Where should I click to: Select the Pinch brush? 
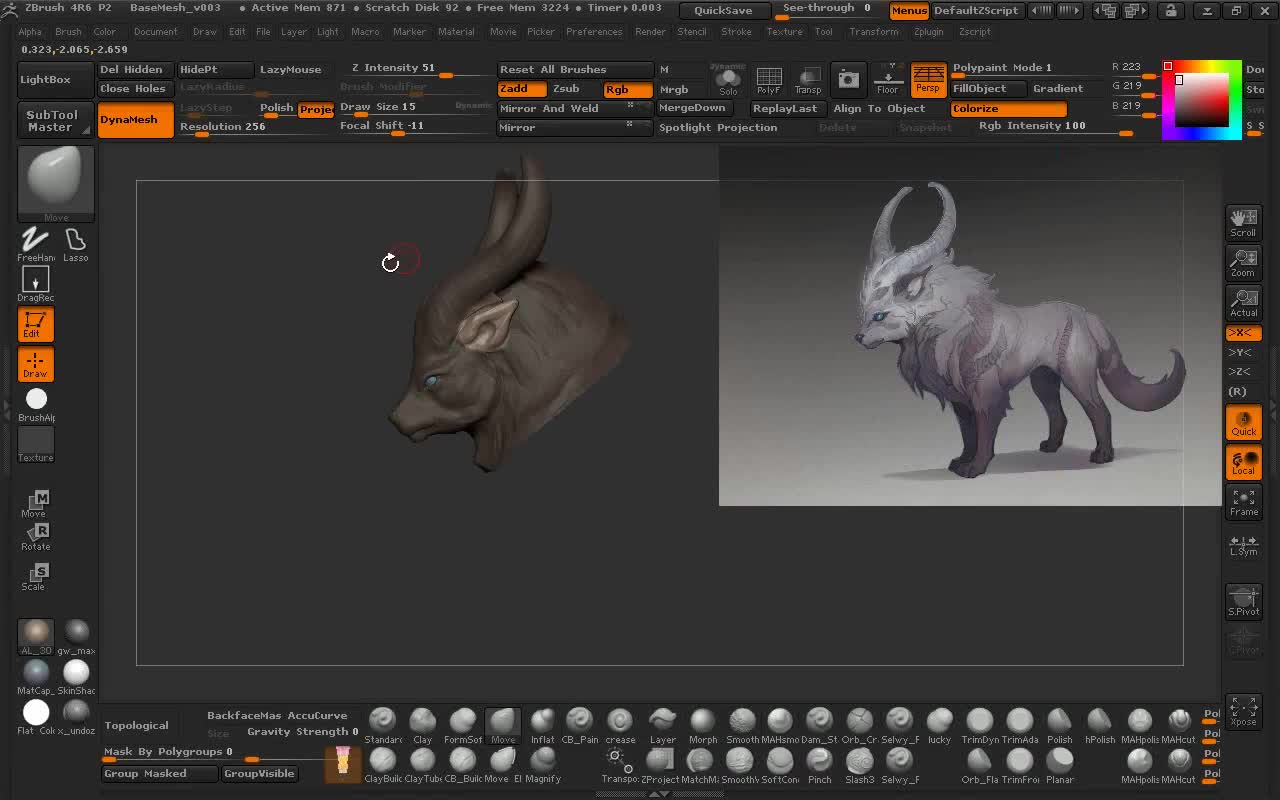point(819,766)
